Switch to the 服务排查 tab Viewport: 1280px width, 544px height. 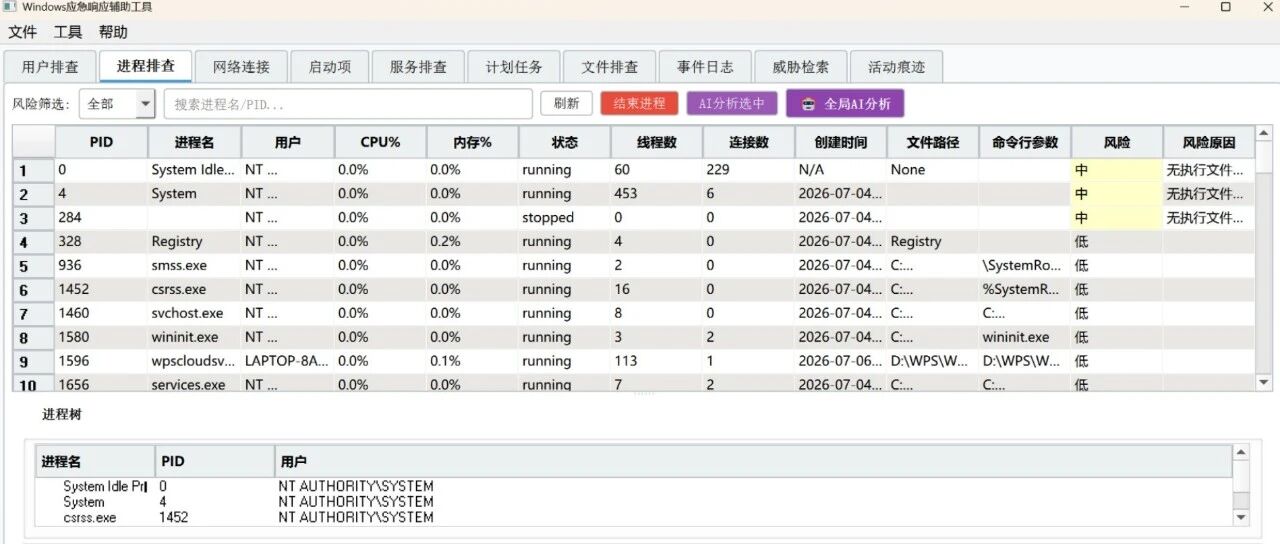pos(418,67)
